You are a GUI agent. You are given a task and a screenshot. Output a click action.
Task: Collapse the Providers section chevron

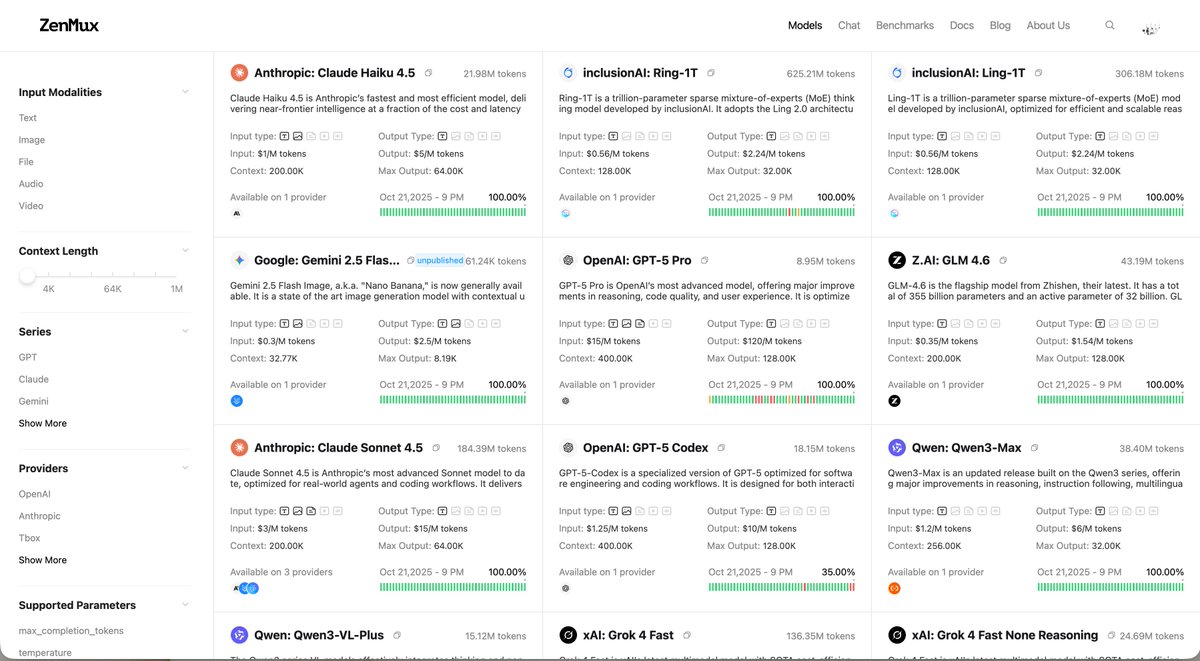tap(185, 468)
